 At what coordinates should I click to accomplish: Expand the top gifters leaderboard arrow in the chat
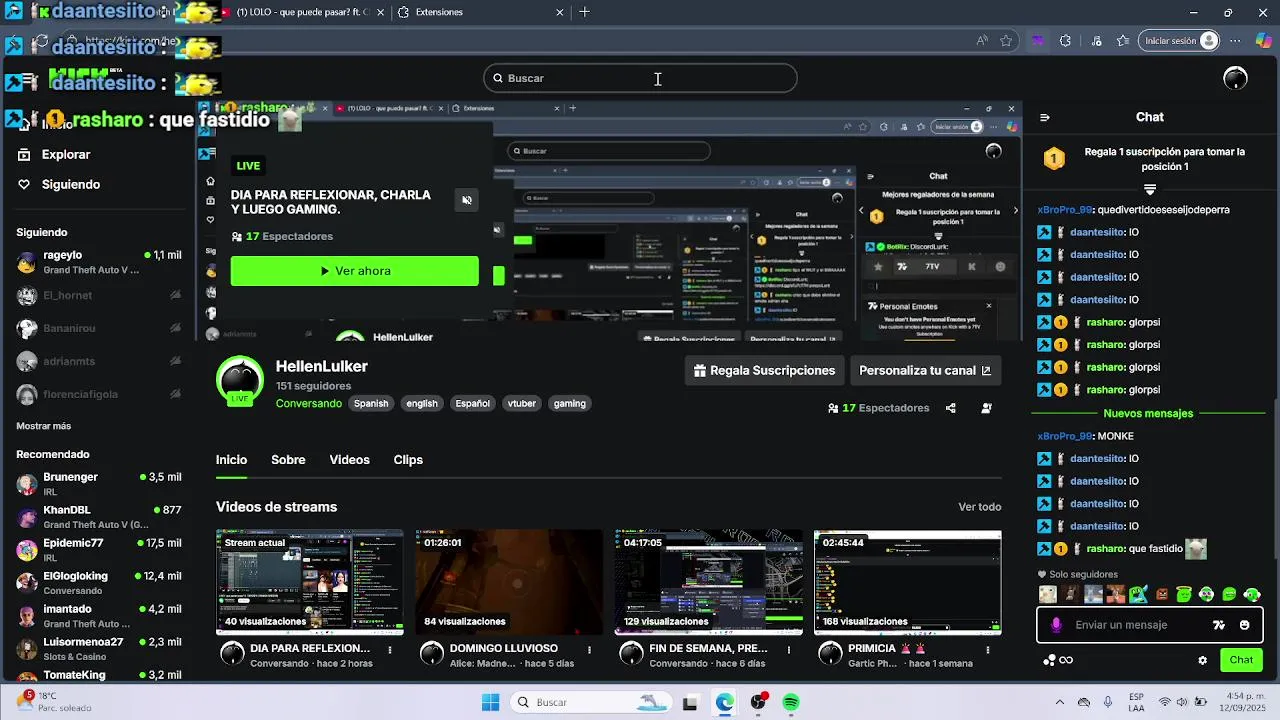[x=1150, y=190]
